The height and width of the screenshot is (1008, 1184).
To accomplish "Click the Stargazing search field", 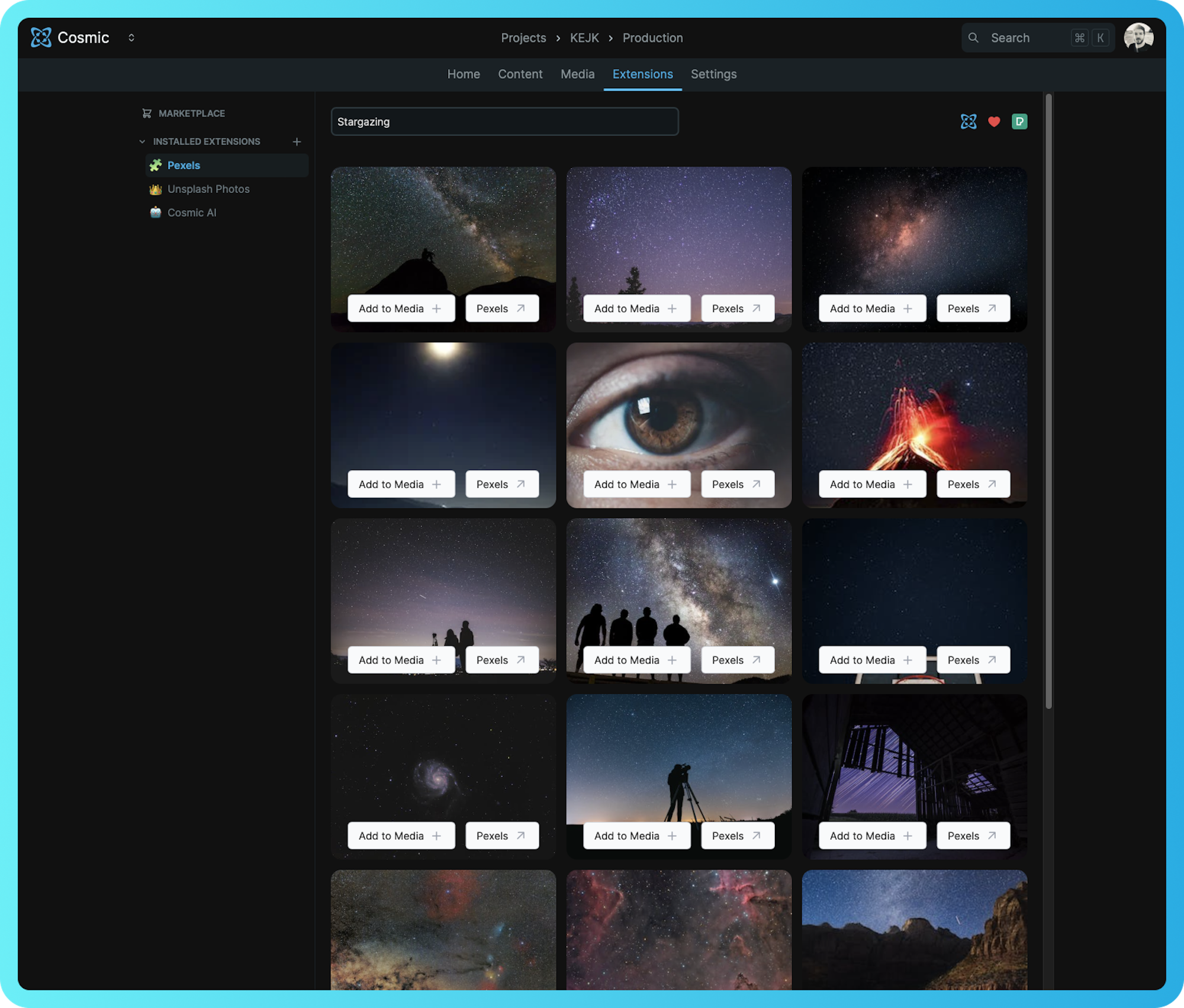I will (x=504, y=122).
